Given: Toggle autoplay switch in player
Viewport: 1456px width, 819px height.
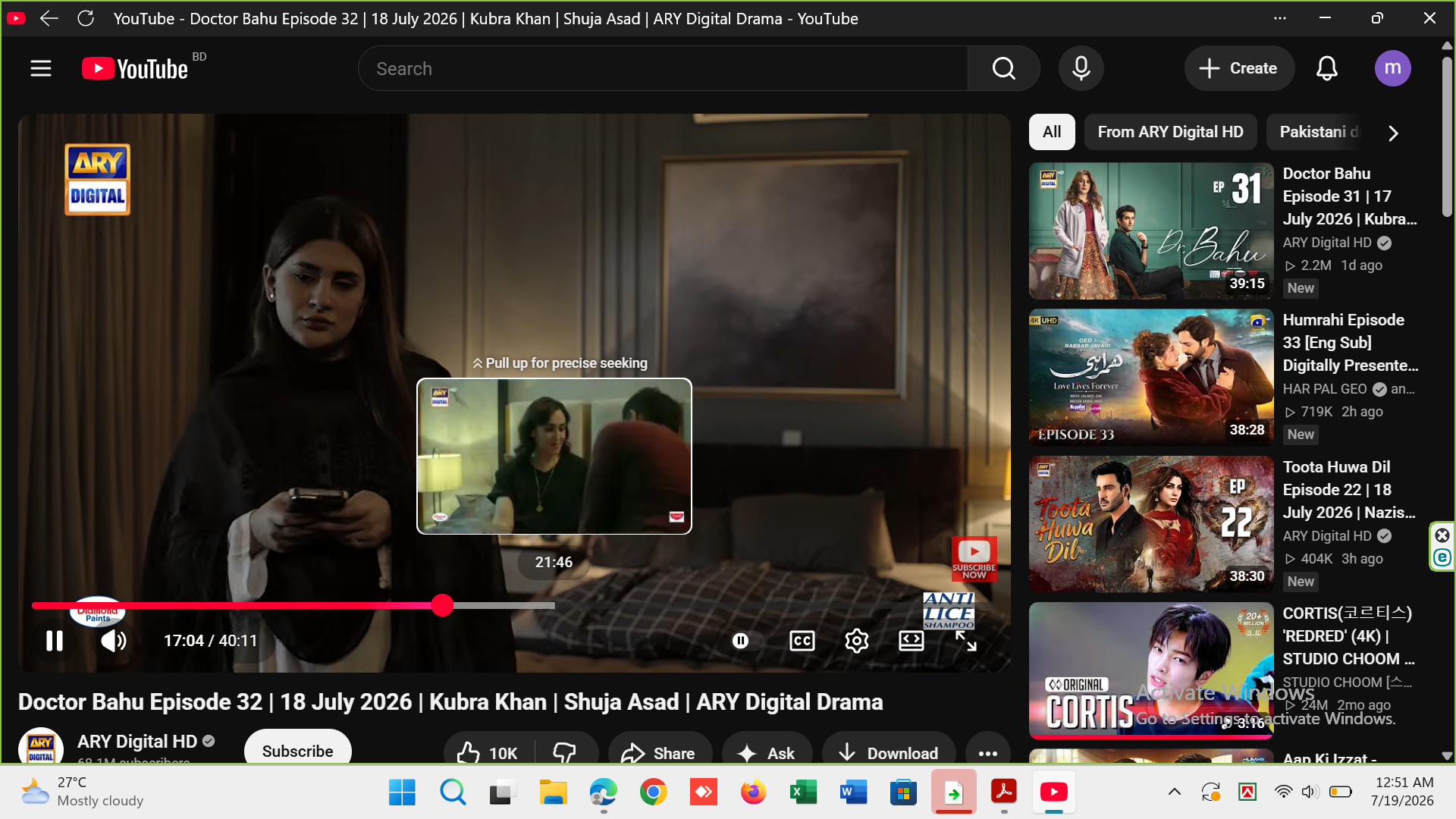Looking at the screenshot, I should (x=741, y=641).
